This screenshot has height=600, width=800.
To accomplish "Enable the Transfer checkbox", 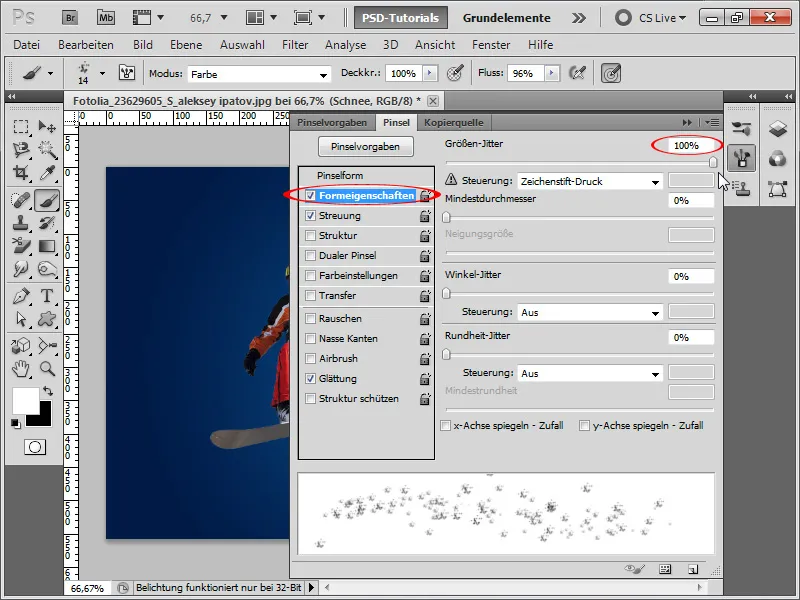I will [x=310, y=296].
